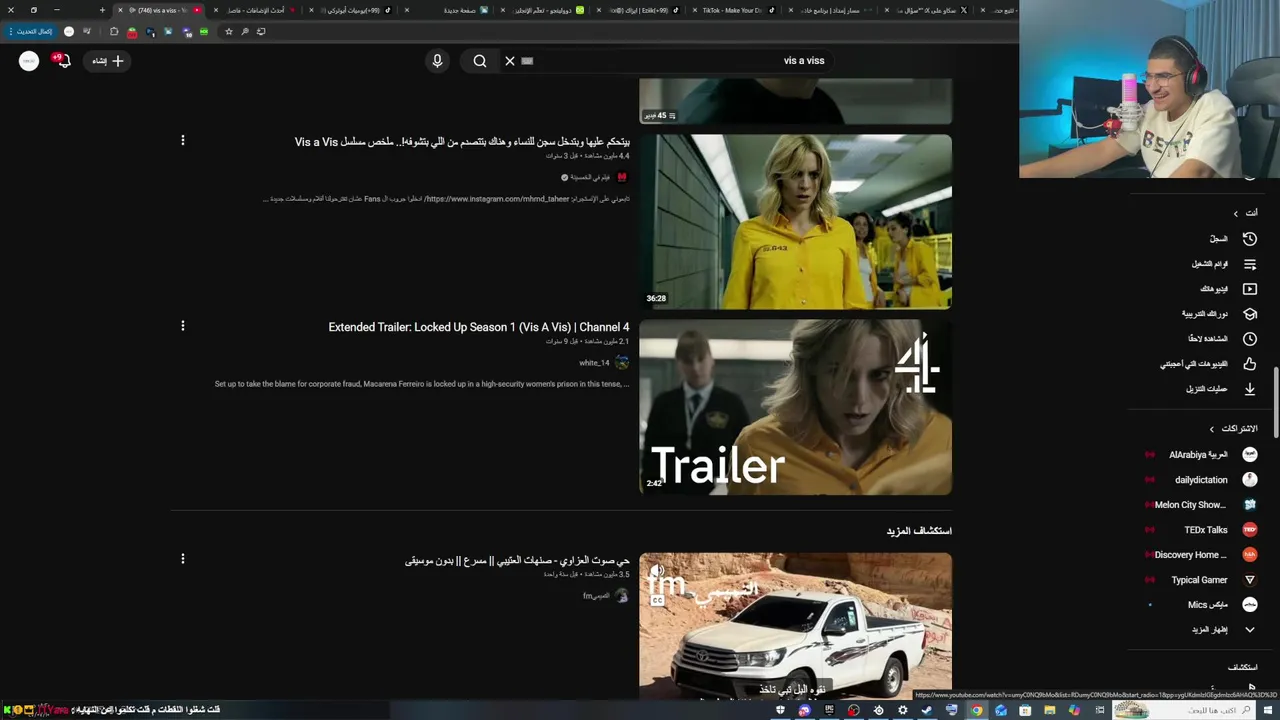The height and width of the screenshot is (720, 1280).
Task: Click the voice search microphone icon
Action: (x=437, y=61)
